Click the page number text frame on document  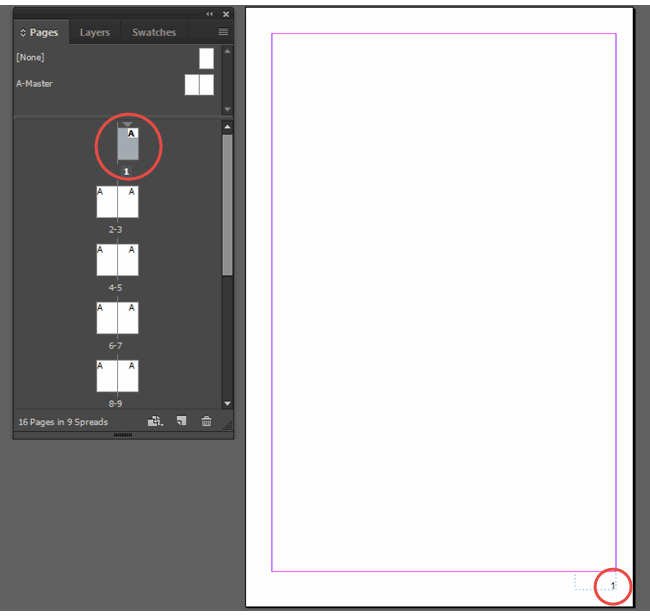click(595, 582)
